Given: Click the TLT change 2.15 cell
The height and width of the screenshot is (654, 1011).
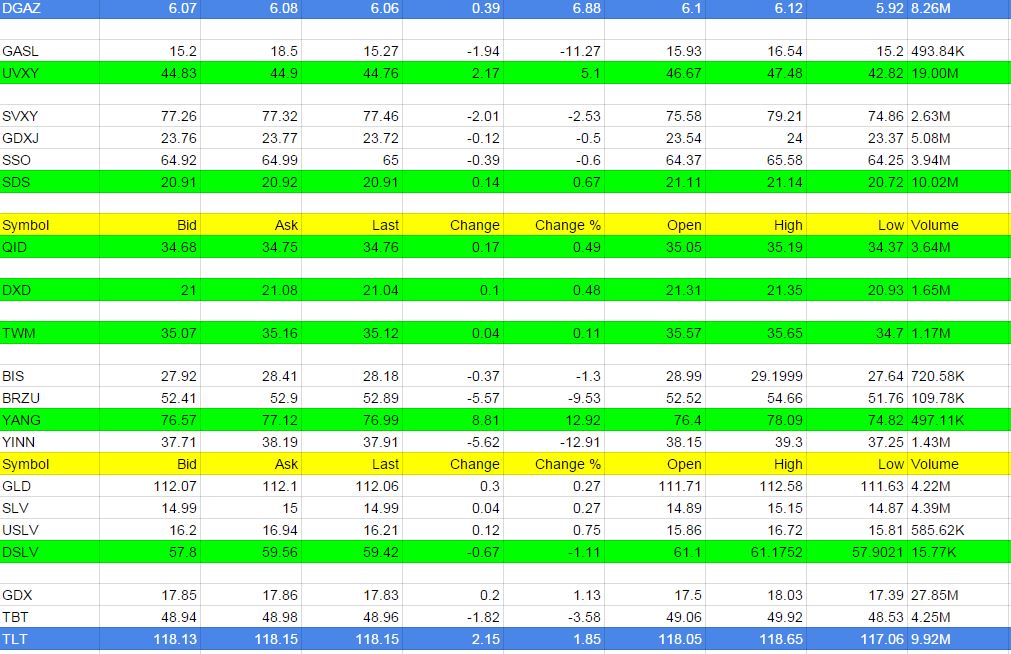Looking at the screenshot, I should pos(453,639).
